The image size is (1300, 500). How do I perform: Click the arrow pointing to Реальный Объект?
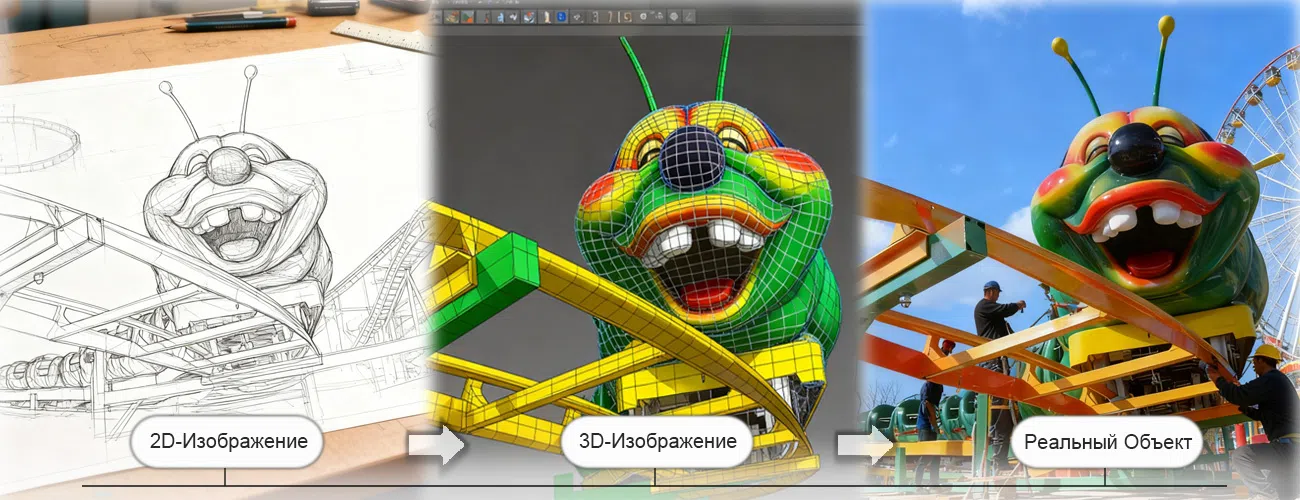pos(864,444)
